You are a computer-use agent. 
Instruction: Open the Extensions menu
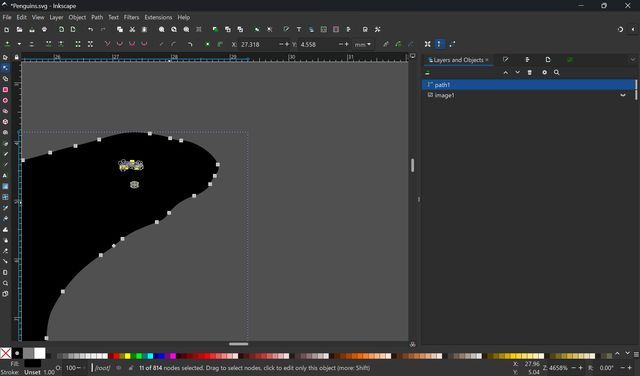158,17
